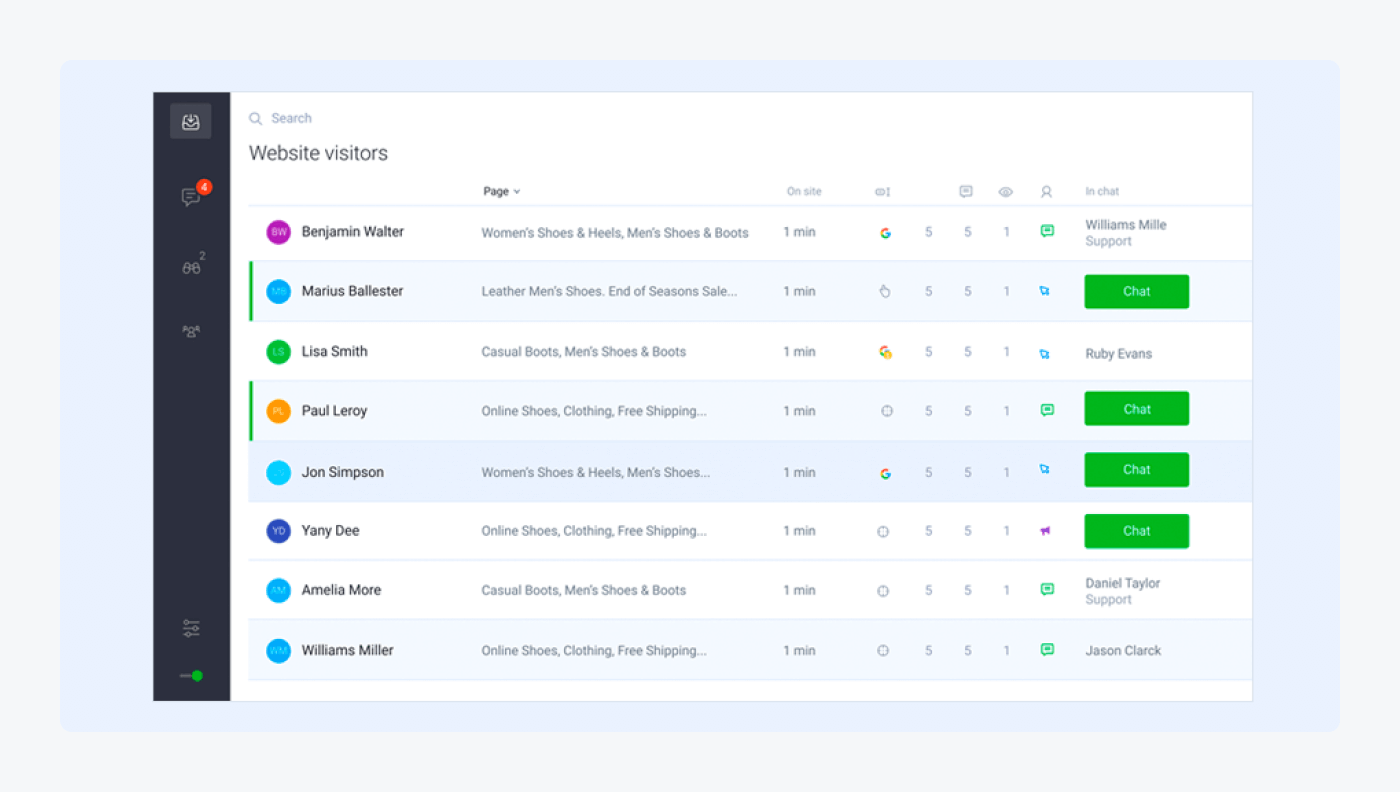Click the purple cursor icon on Yany Dee's row
Screen dimensions: 1400x792
1045,531
